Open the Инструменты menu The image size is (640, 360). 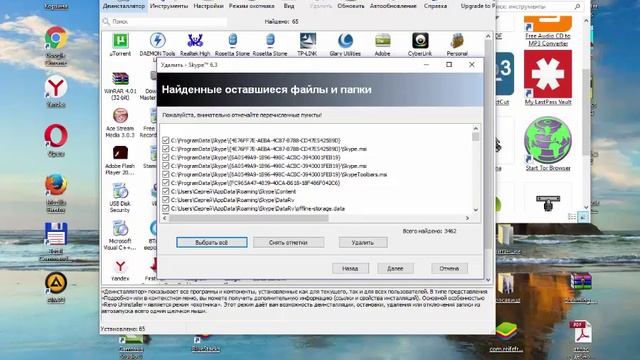tap(169, 6)
